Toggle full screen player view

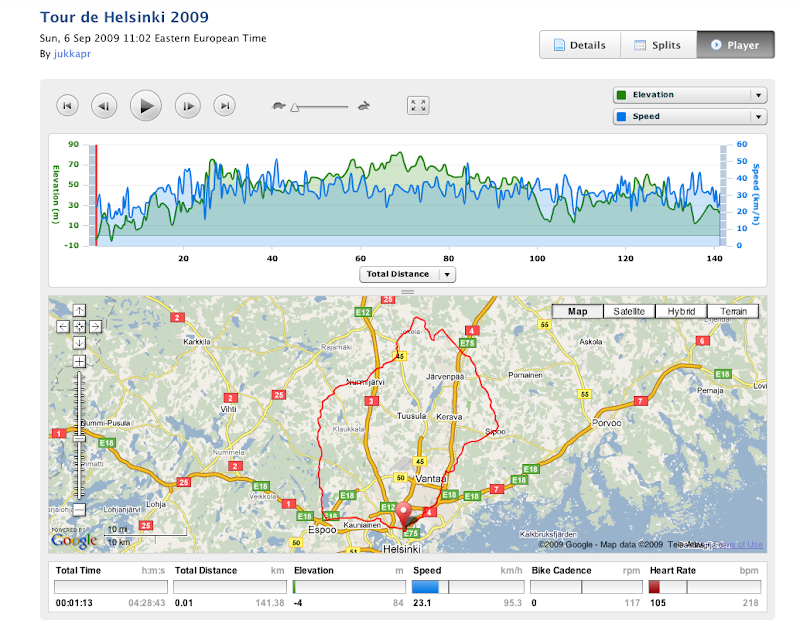(x=418, y=106)
